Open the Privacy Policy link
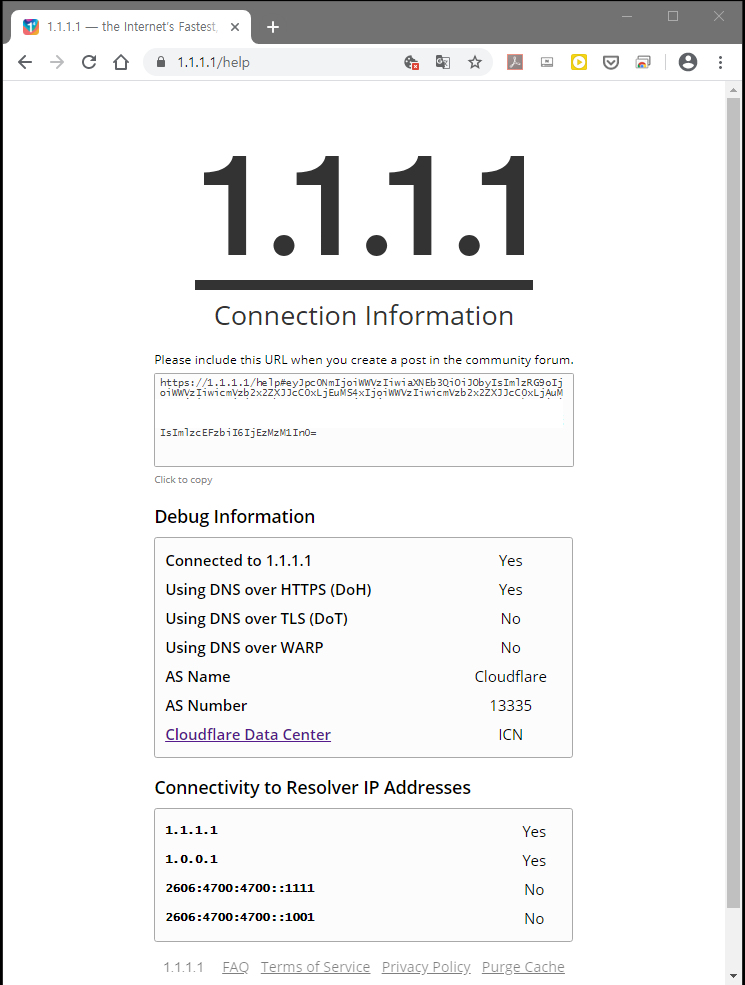The height and width of the screenshot is (985, 745). coord(426,967)
